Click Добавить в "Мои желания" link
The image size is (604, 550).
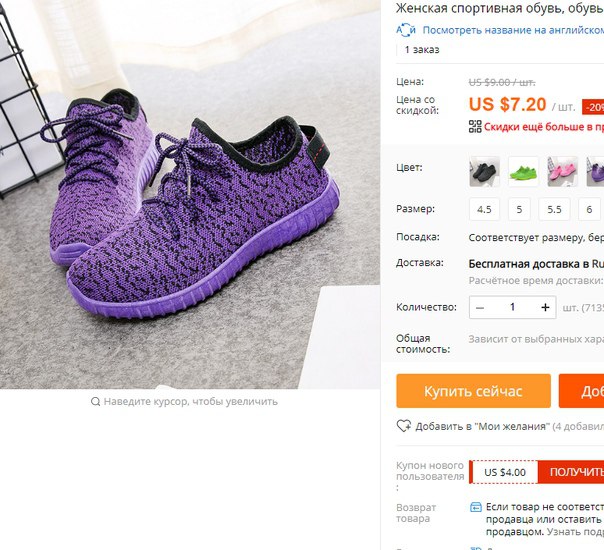[481, 426]
